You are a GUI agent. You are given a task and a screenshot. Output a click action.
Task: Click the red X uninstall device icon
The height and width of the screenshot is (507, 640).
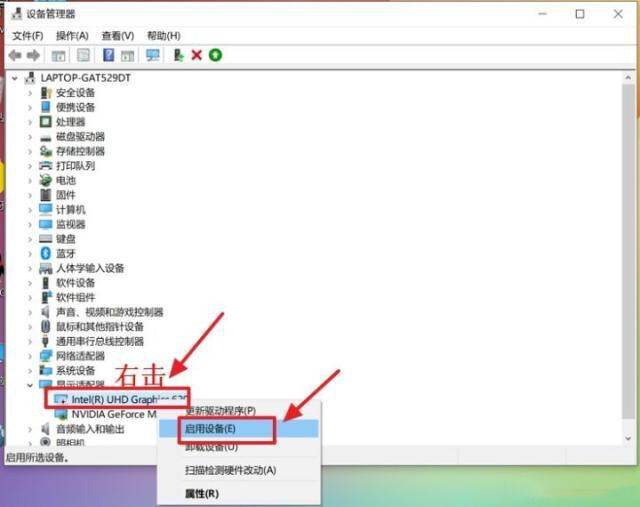coord(197,55)
